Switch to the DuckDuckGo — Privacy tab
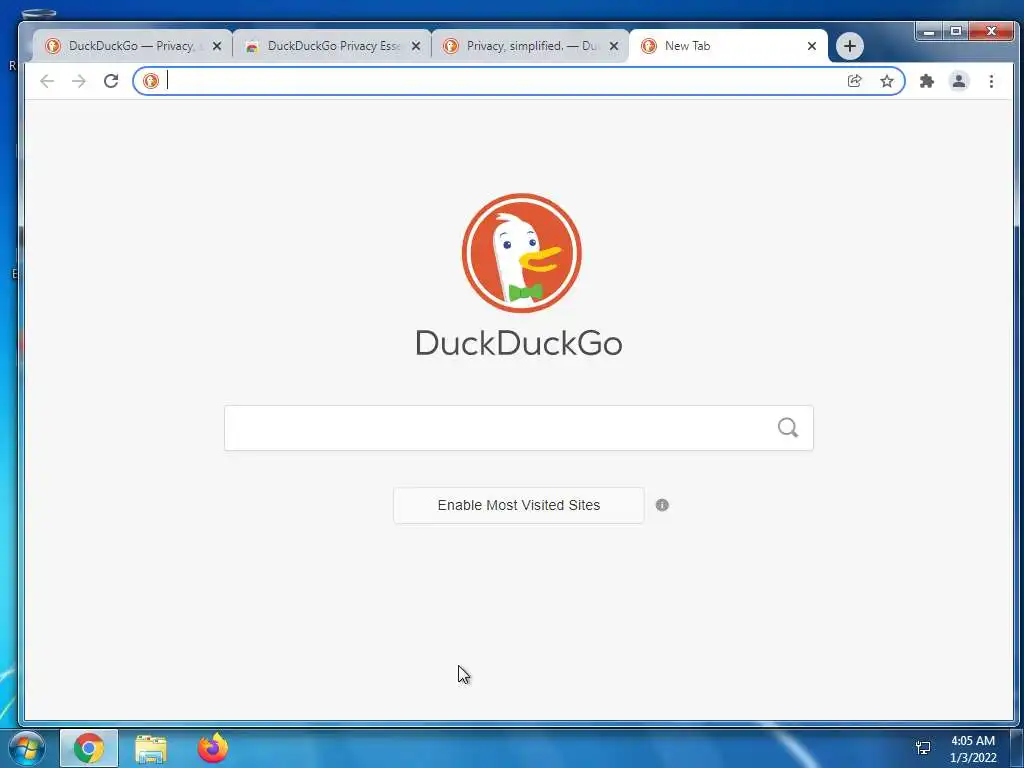This screenshot has width=1024, height=768. 133,46
